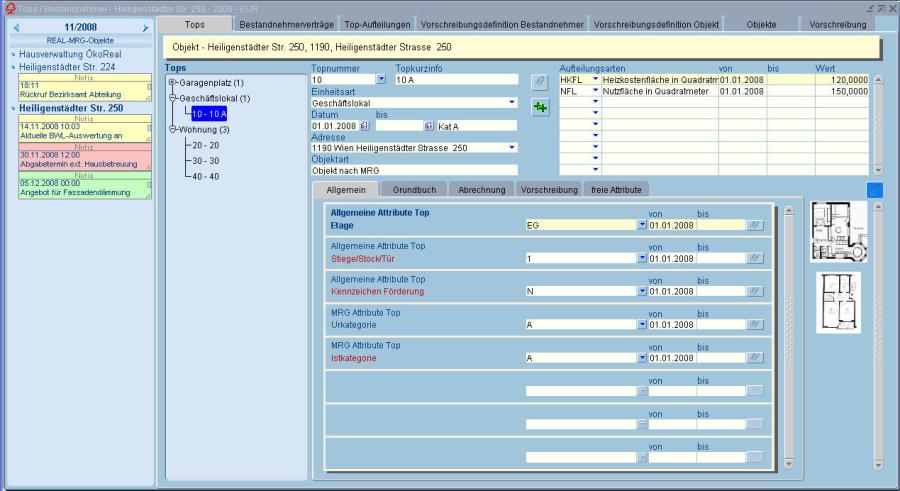900x491 pixels.
Task: Click the Wert cell 120,0000
Action: coord(842,80)
